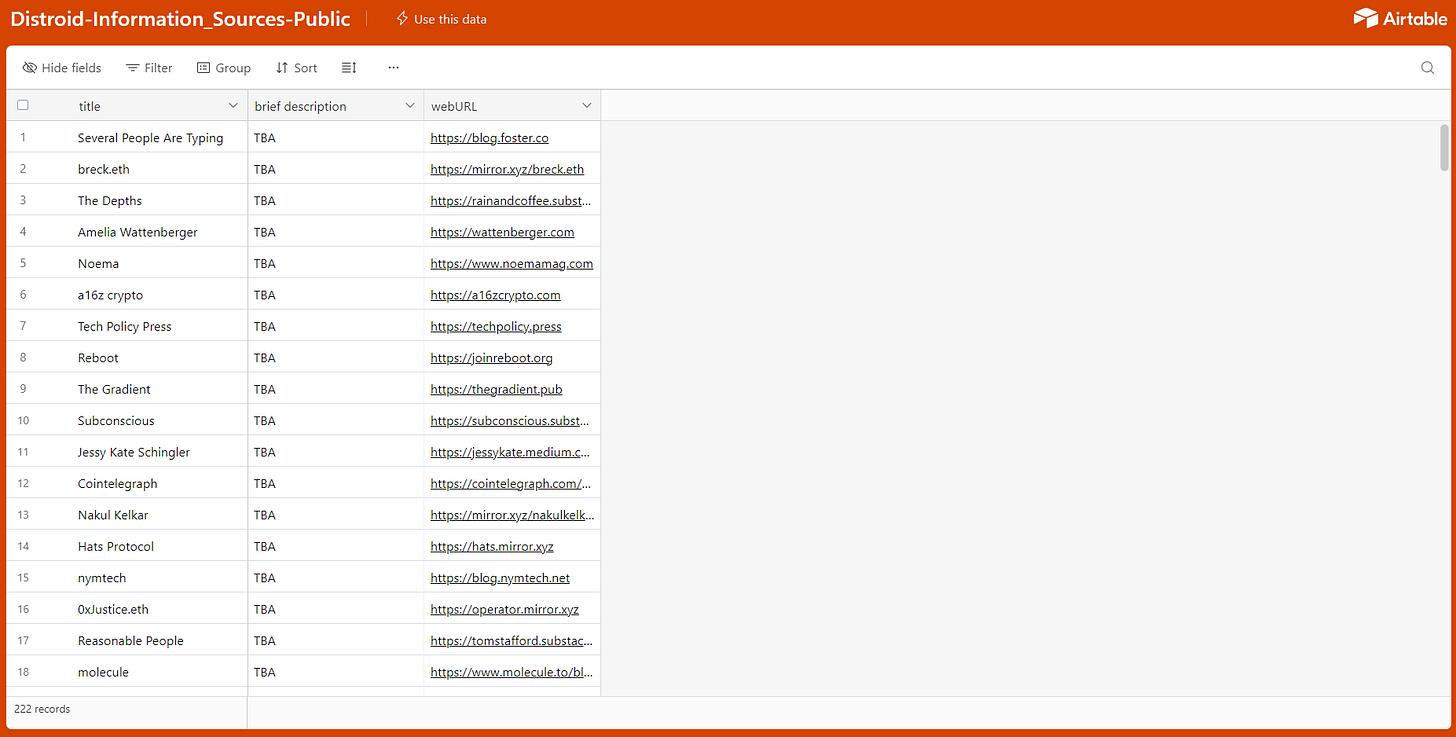The width and height of the screenshot is (1456, 737).
Task: Open the cointelegraph.com link
Action: point(512,483)
